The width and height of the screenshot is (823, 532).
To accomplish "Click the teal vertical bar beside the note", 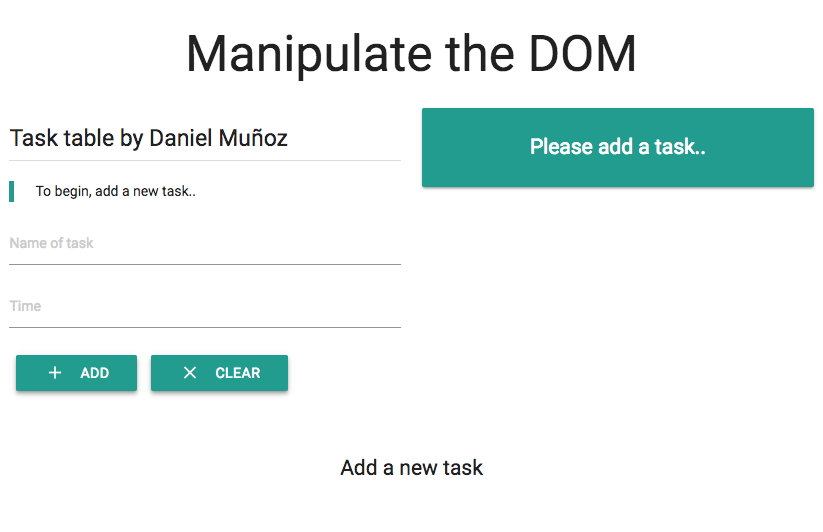I will coord(12,191).
